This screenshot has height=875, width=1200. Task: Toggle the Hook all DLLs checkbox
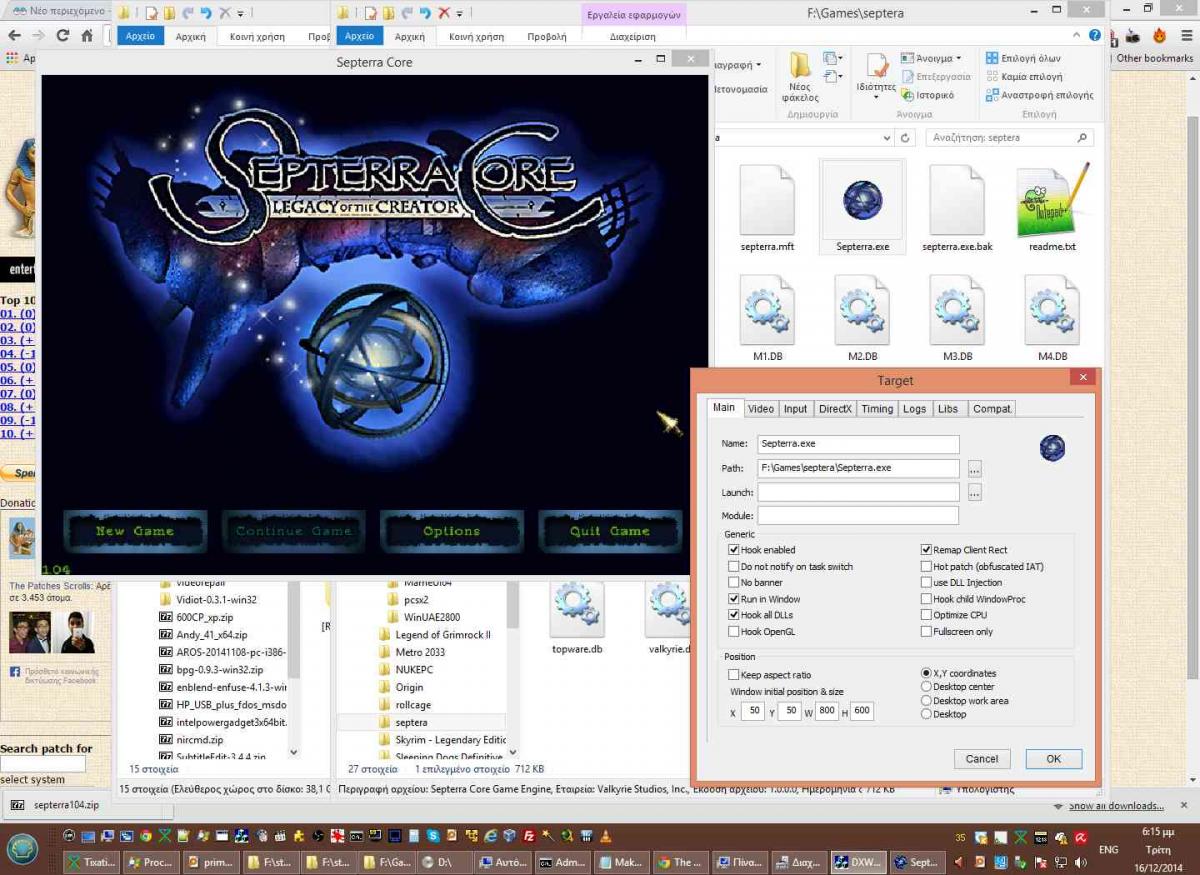(x=734, y=615)
